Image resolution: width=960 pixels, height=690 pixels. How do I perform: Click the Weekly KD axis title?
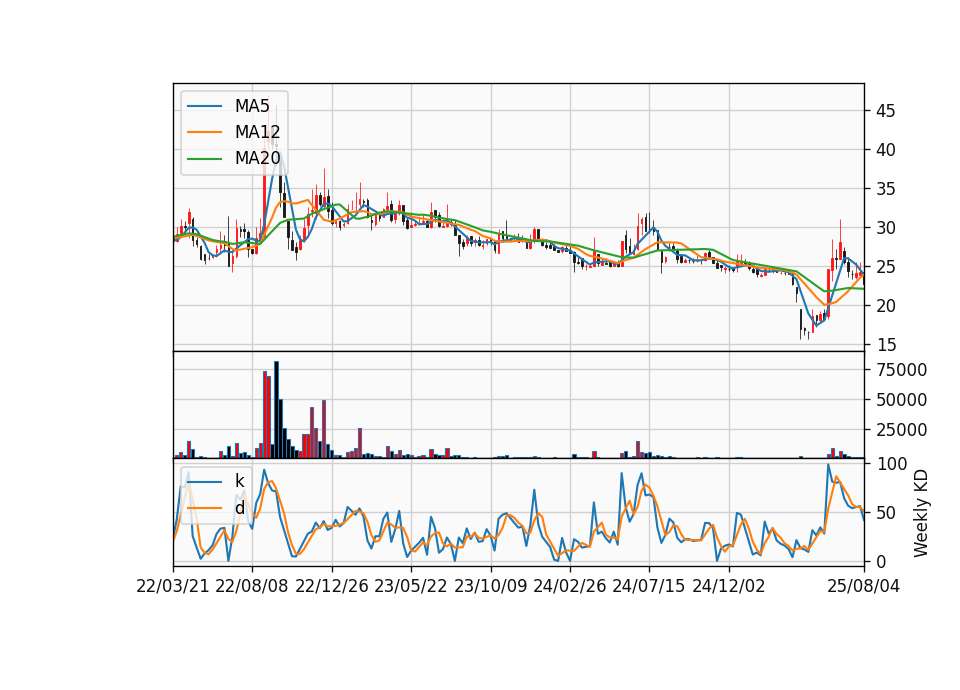point(921,513)
